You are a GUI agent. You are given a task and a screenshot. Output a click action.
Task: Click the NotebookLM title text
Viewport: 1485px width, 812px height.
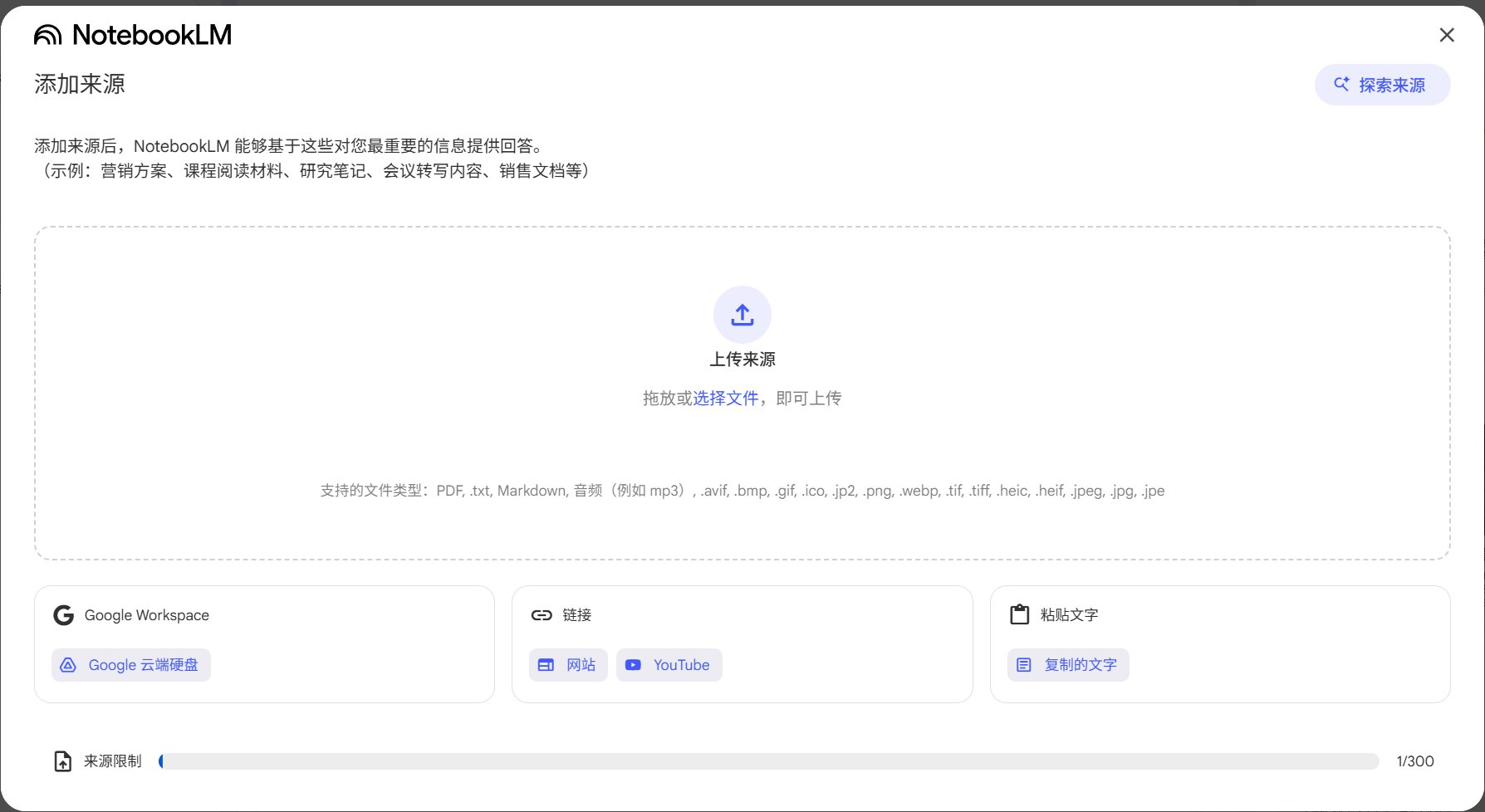152,35
